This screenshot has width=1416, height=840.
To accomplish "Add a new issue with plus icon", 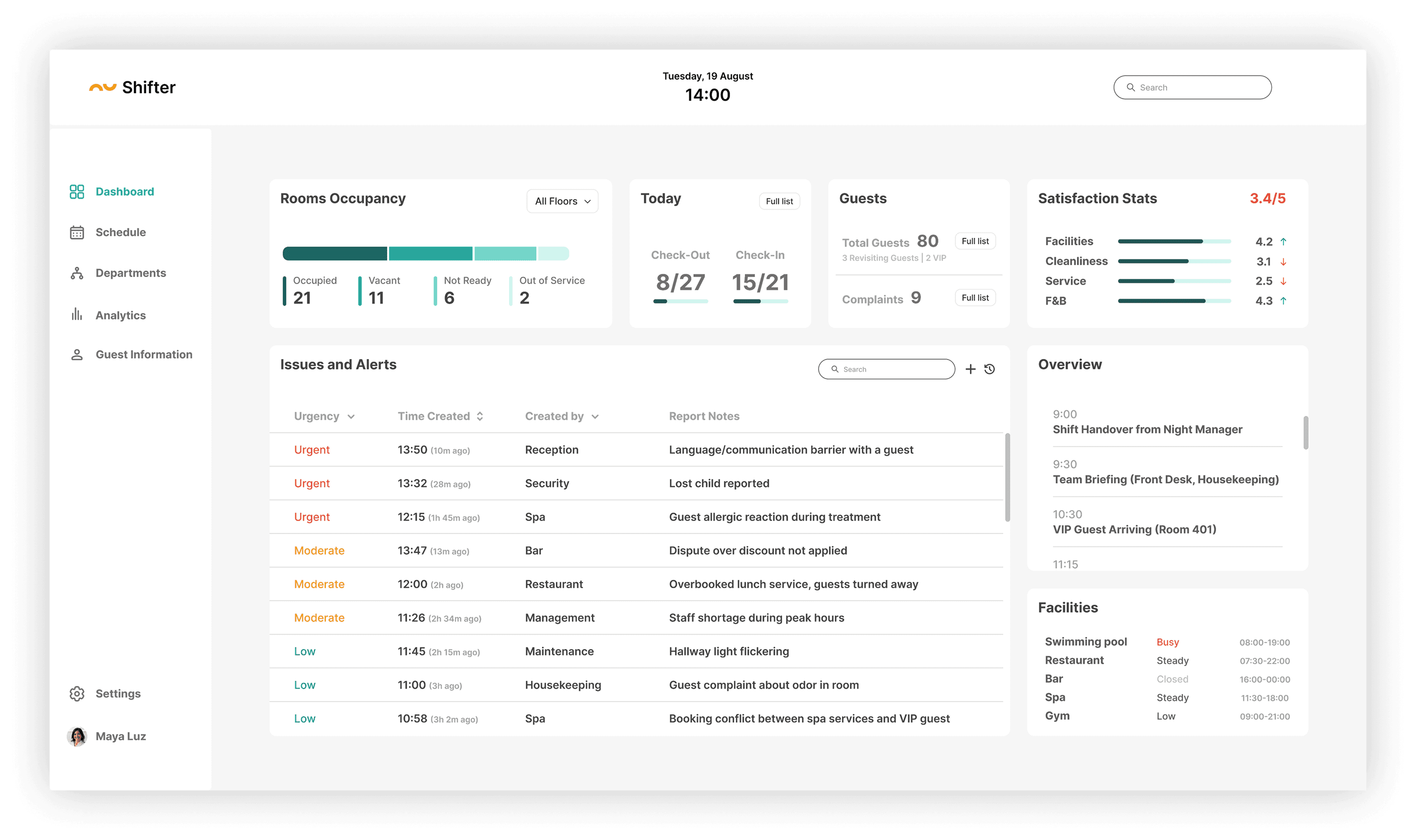I will (970, 369).
